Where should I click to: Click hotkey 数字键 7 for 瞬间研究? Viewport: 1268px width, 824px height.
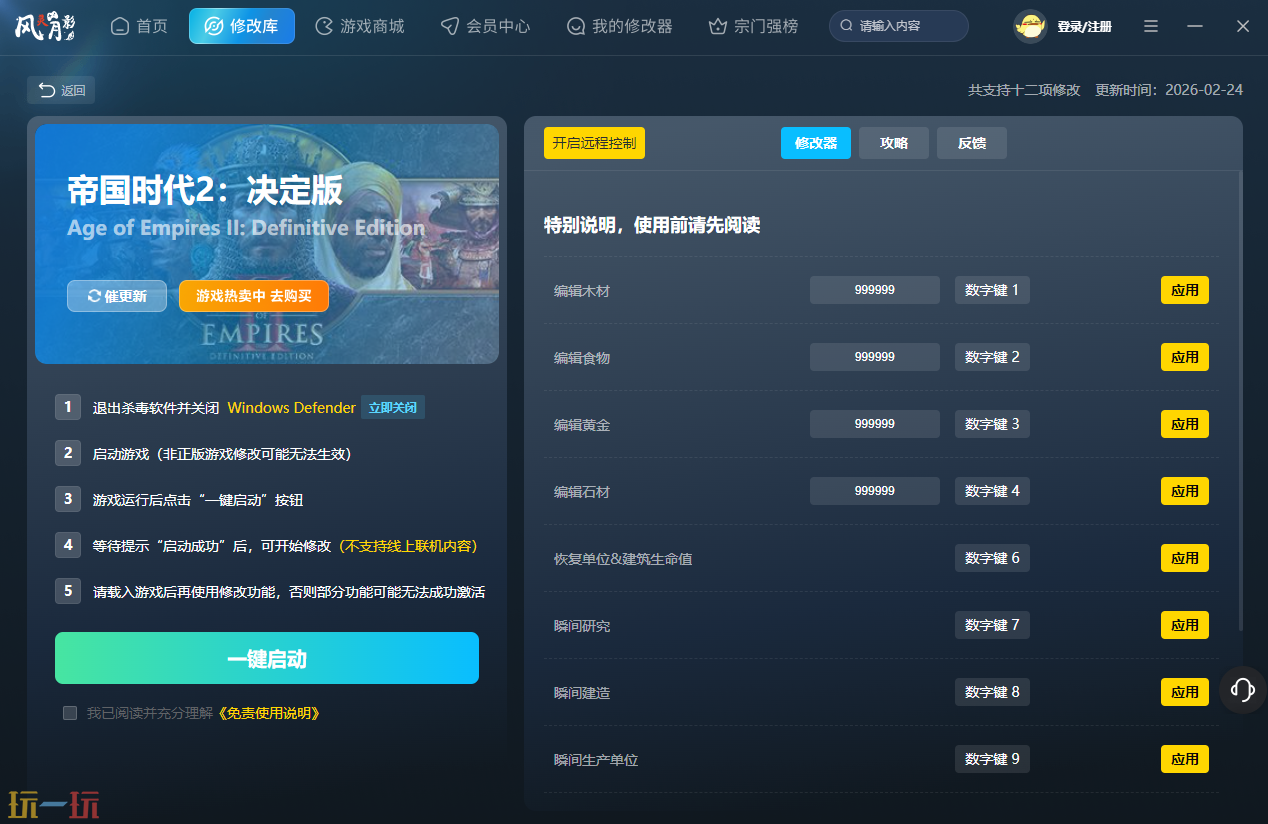click(x=992, y=625)
